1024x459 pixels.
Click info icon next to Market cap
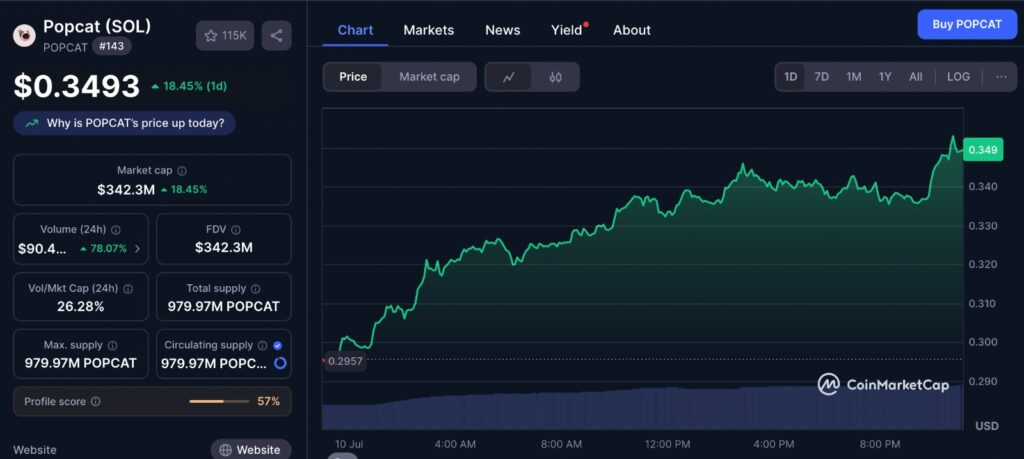tap(182, 170)
